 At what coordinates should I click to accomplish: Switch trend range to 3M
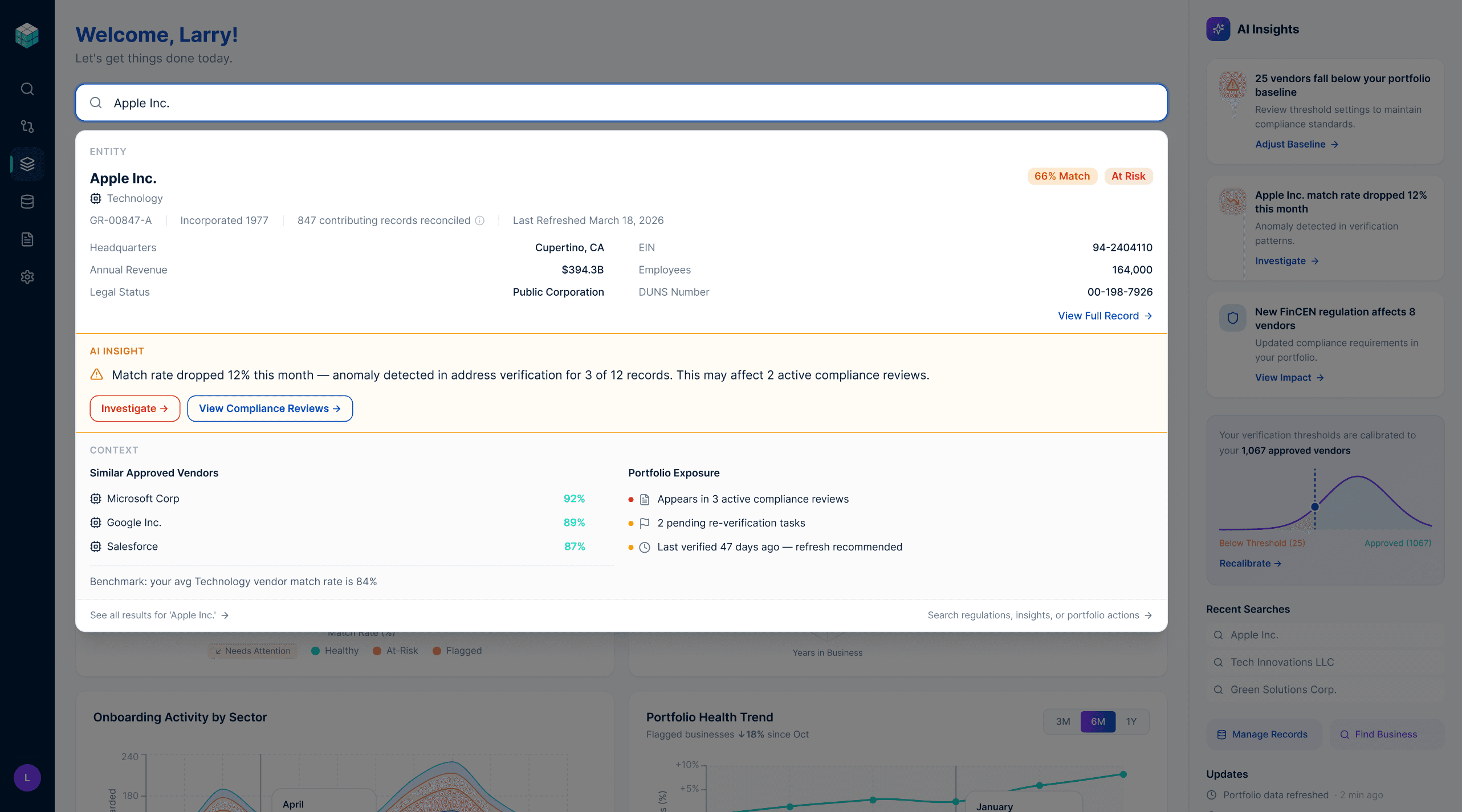pyautogui.click(x=1062, y=721)
